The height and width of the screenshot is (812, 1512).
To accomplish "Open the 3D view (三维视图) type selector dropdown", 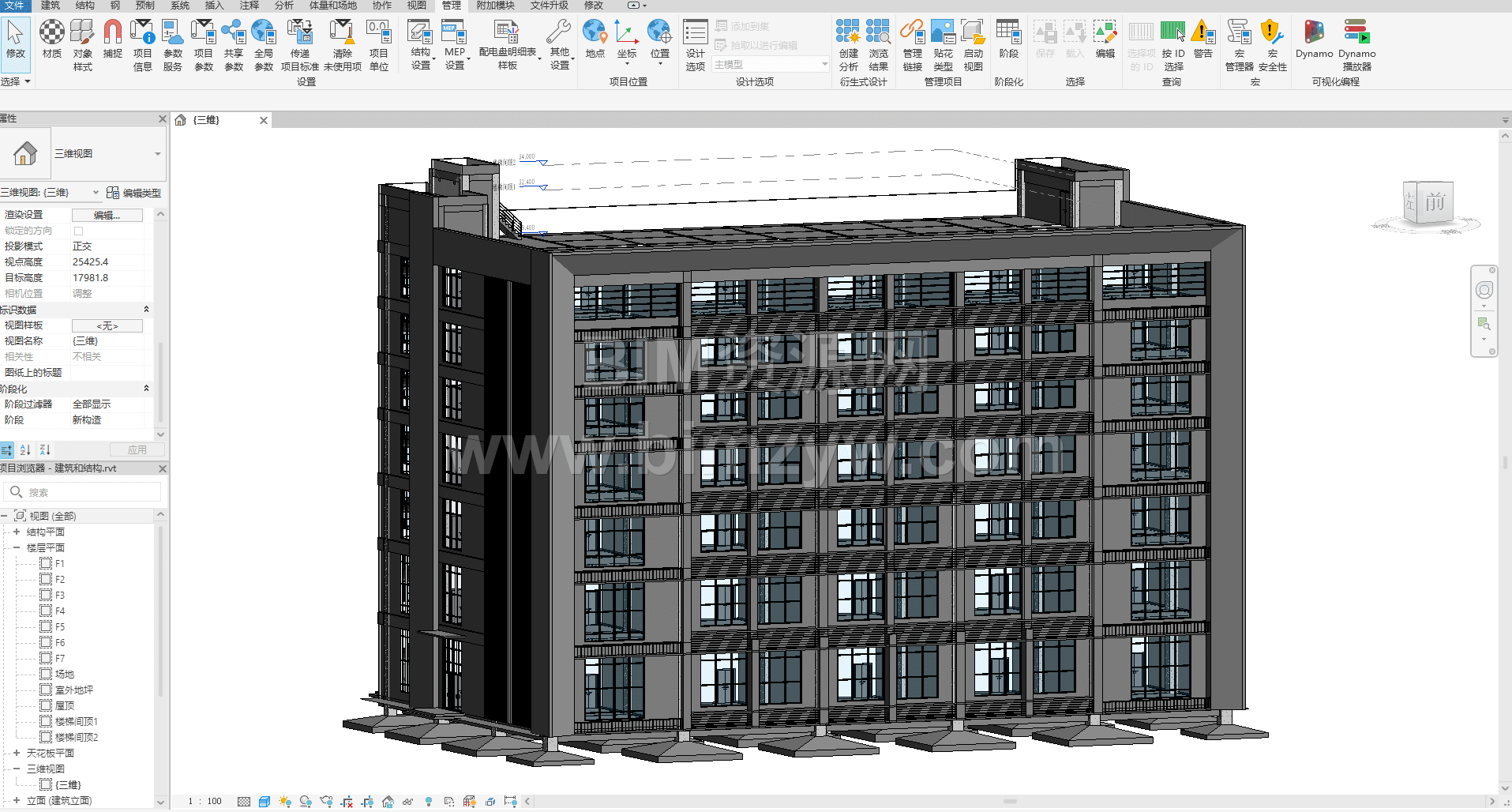I will tap(157, 154).
